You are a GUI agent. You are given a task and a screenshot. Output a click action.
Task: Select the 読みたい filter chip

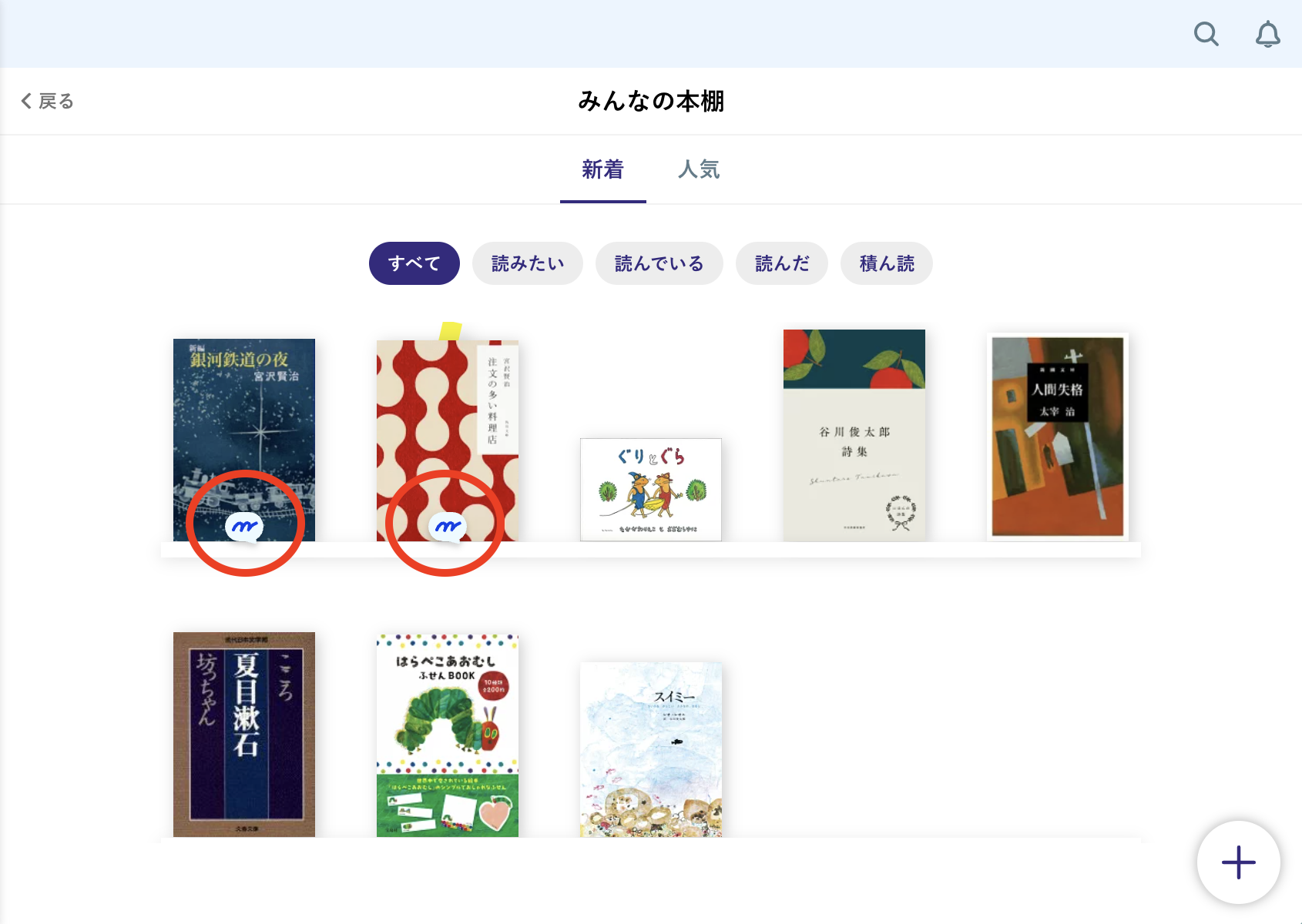click(528, 263)
